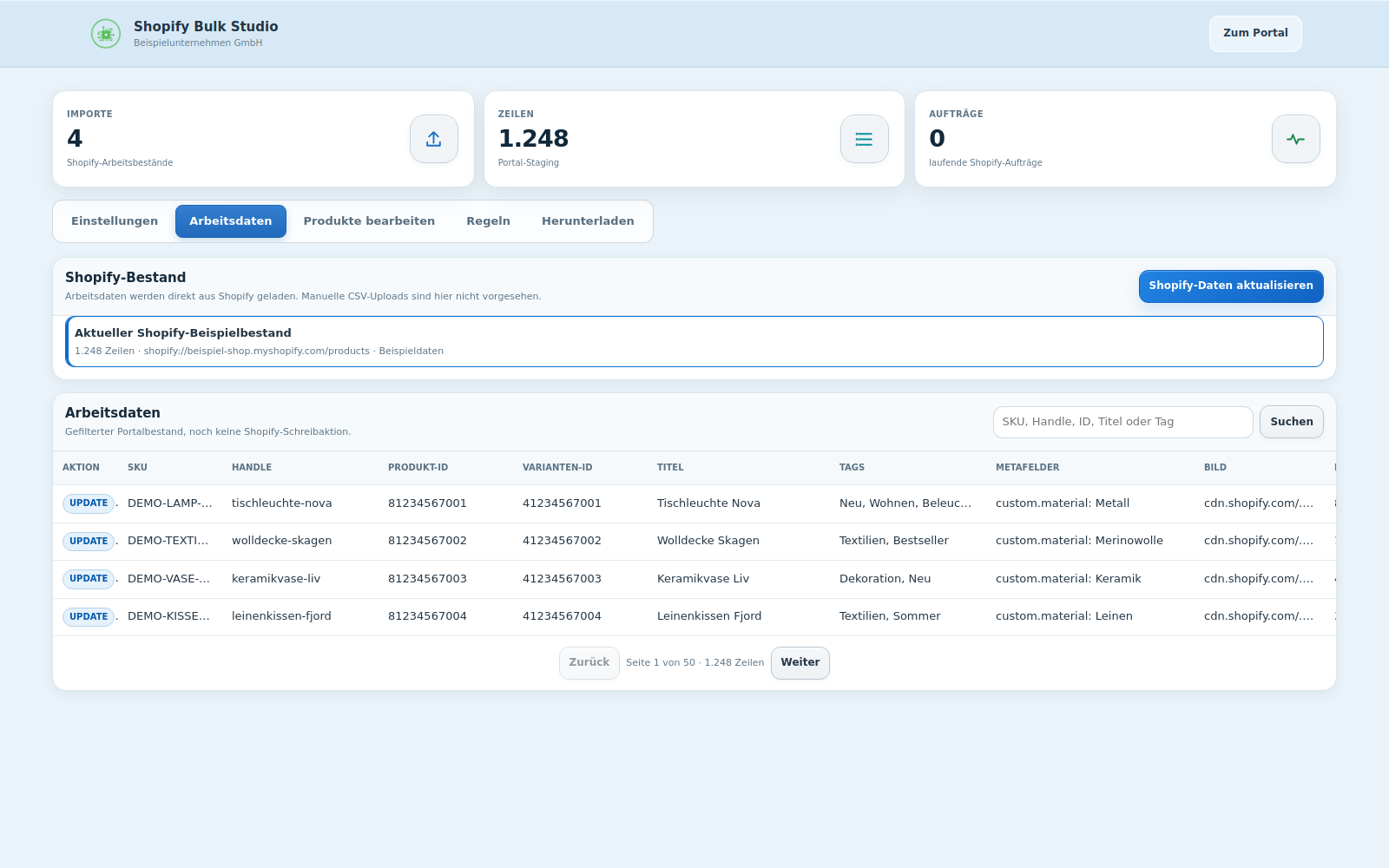This screenshot has height=868, width=1389.
Task: Click UPDATE badge for Keramikvase Liv row
Action: click(89, 579)
